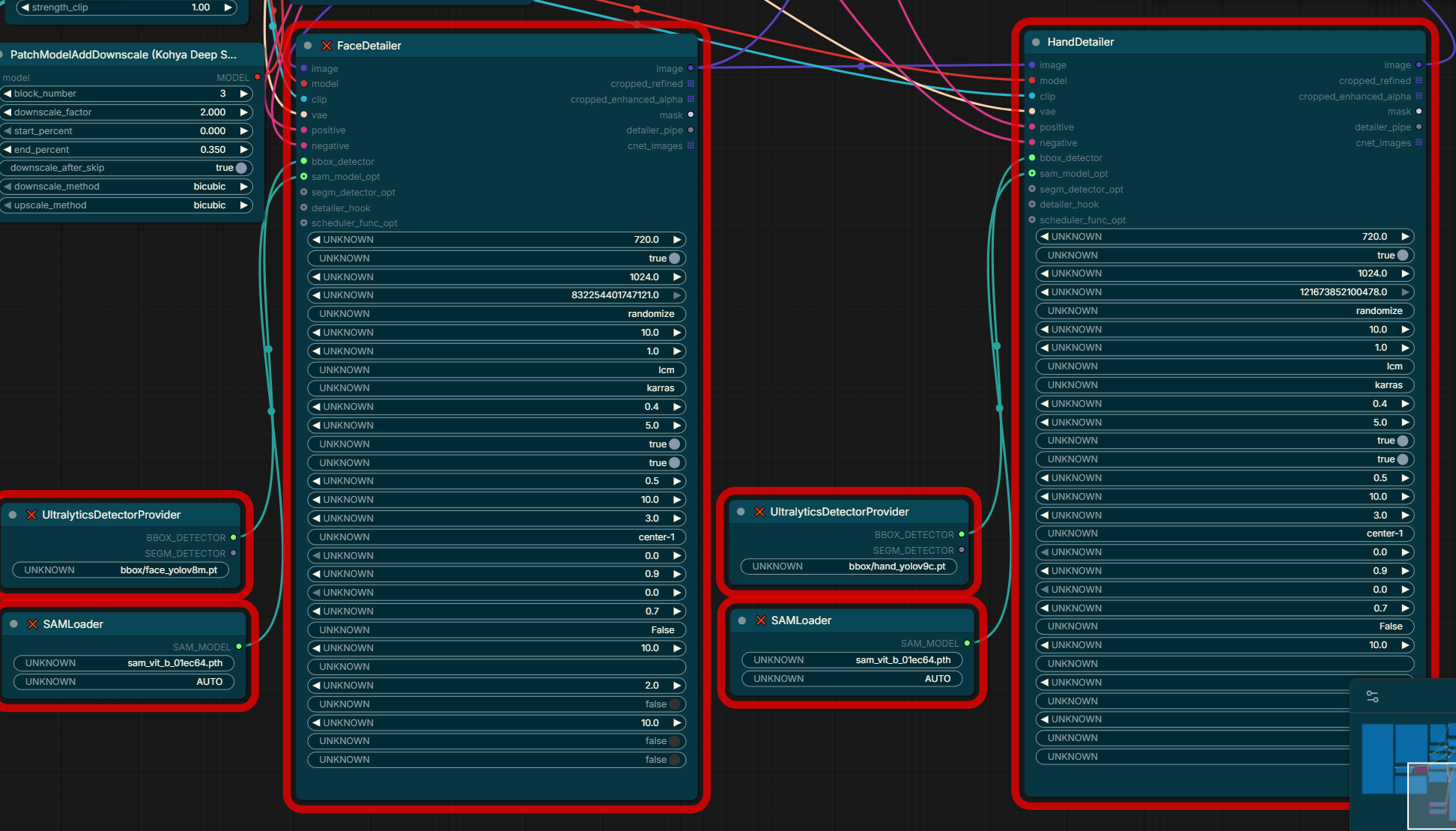Toggle the bottom-most false switch in FaceDetailer

point(674,760)
